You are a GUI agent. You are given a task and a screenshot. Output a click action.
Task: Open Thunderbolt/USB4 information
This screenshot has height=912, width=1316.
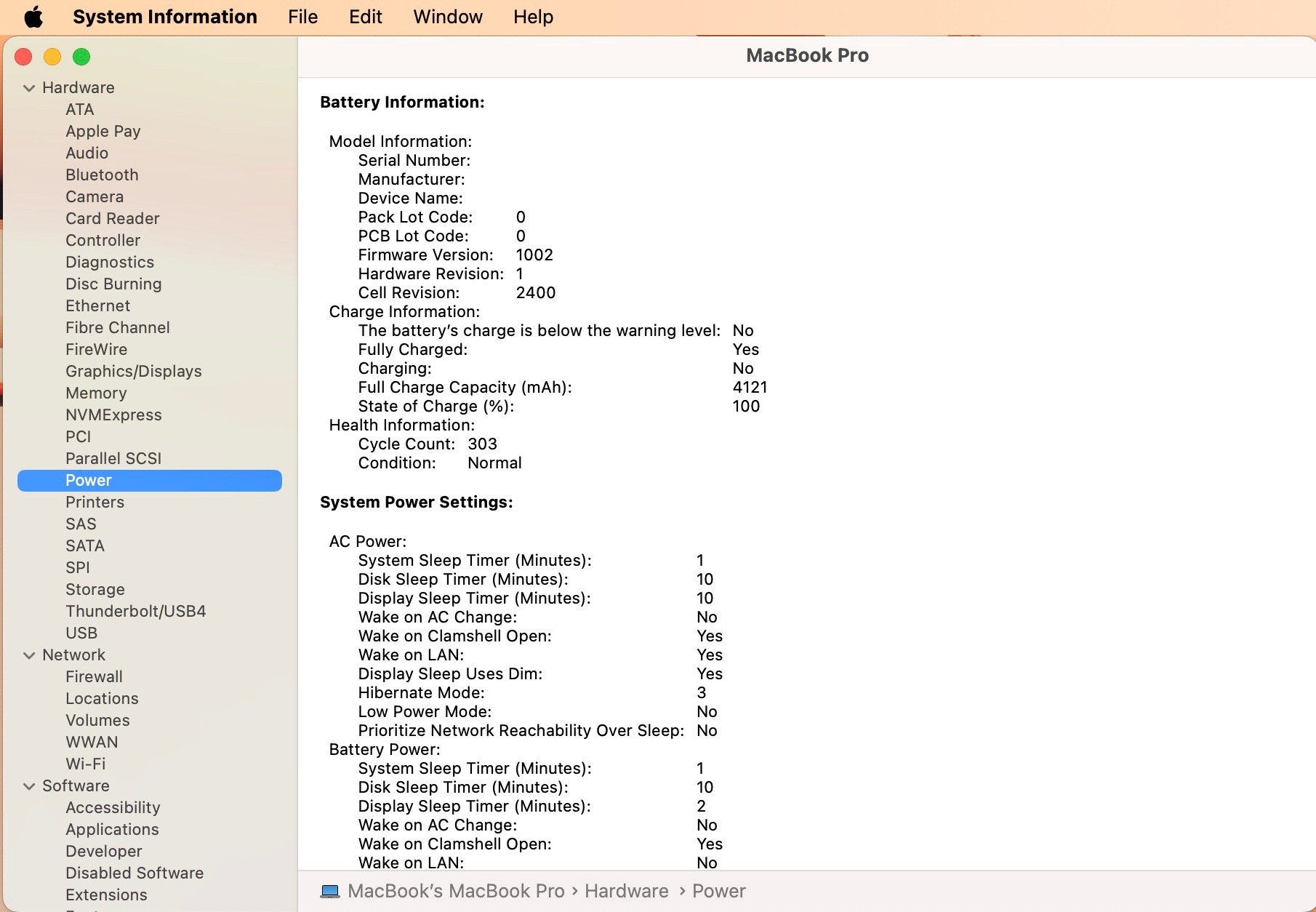click(x=136, y=611)
